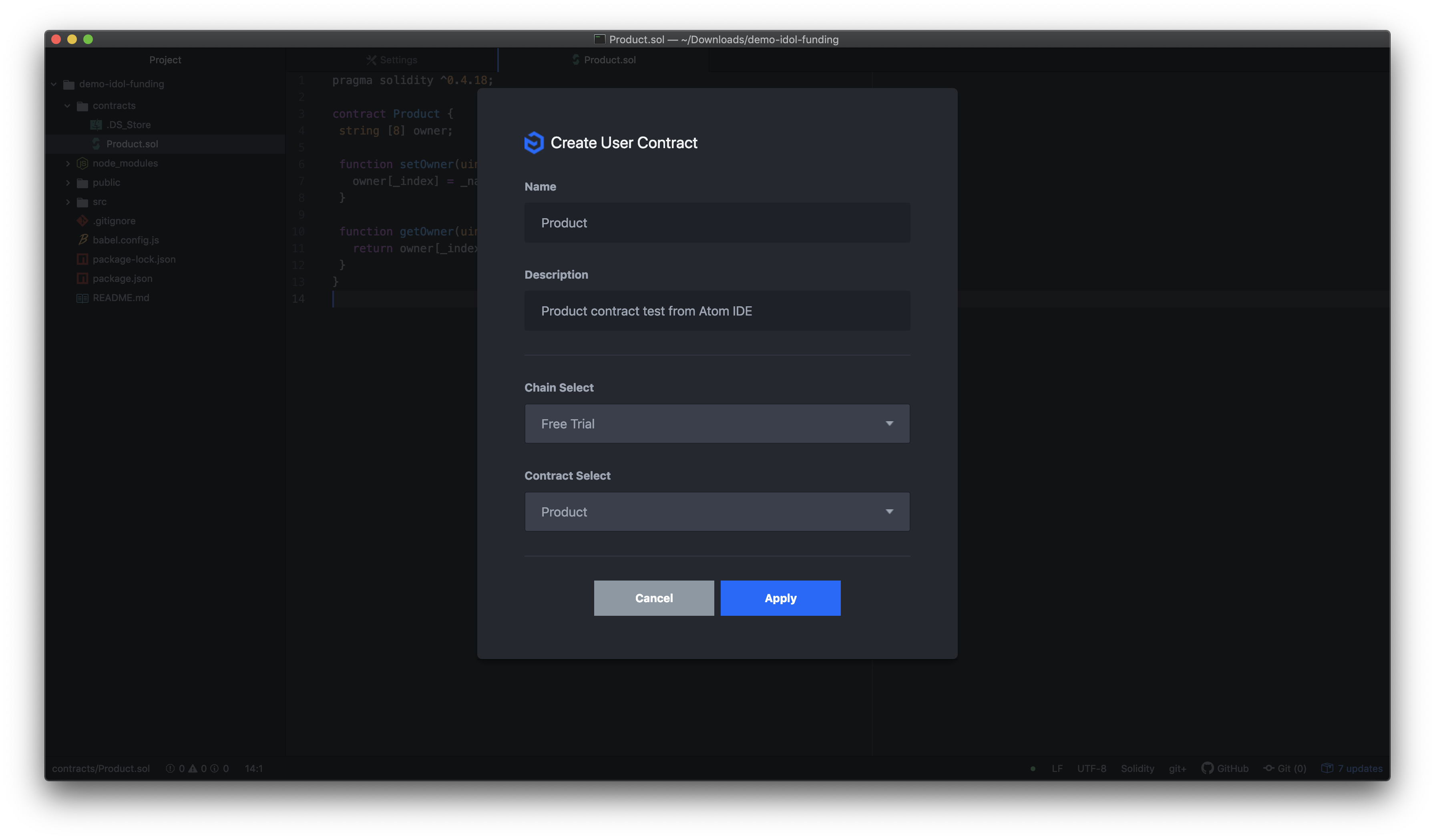Expand the src folder chevron

point(68,202)
